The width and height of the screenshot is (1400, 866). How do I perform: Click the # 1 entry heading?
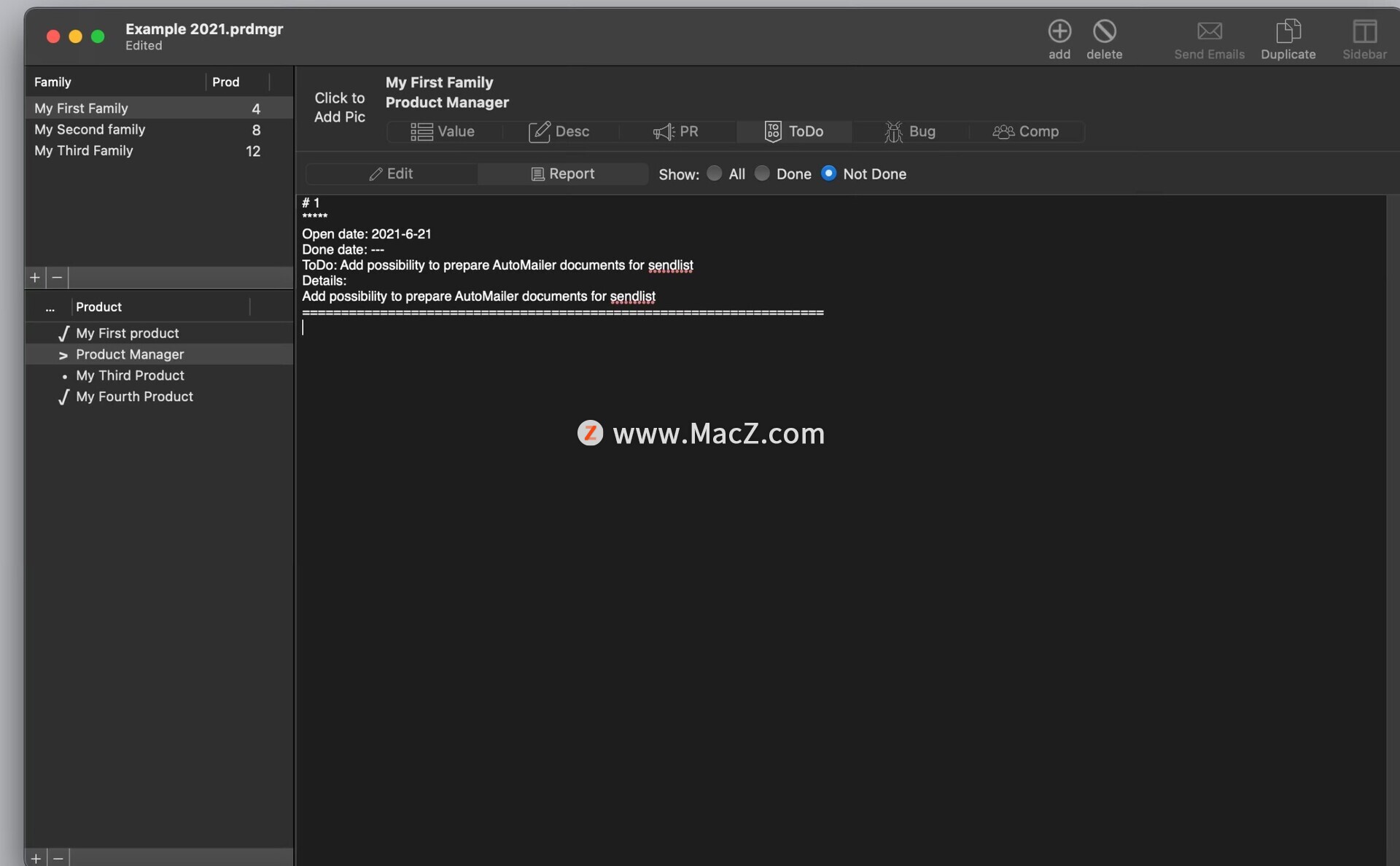(x=311, y=203)
